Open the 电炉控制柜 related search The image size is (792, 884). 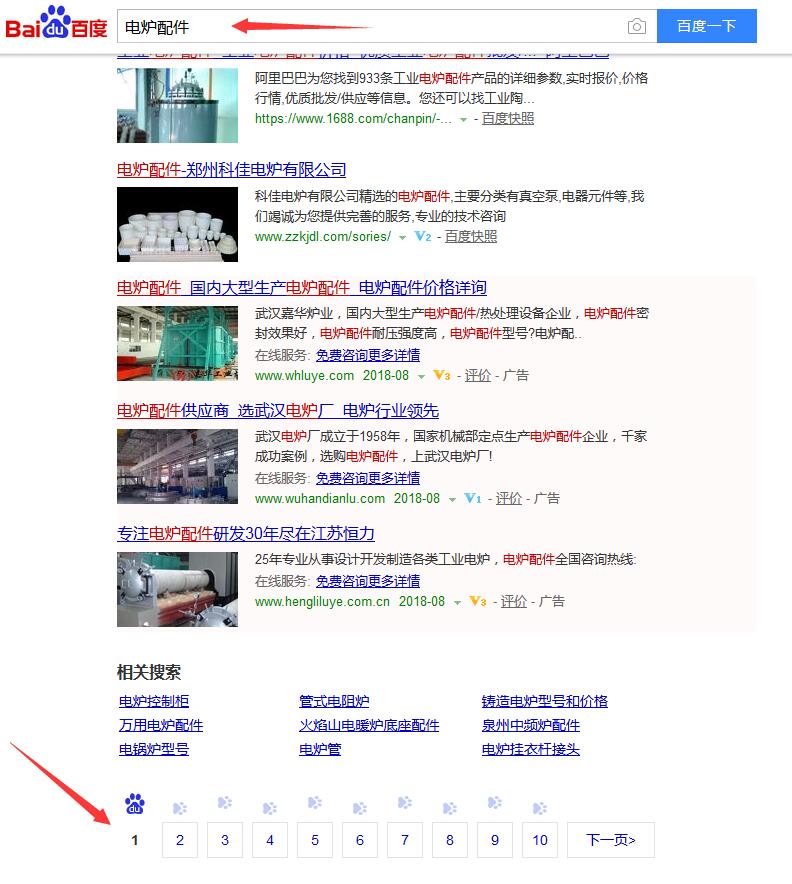tap(154, 701)
